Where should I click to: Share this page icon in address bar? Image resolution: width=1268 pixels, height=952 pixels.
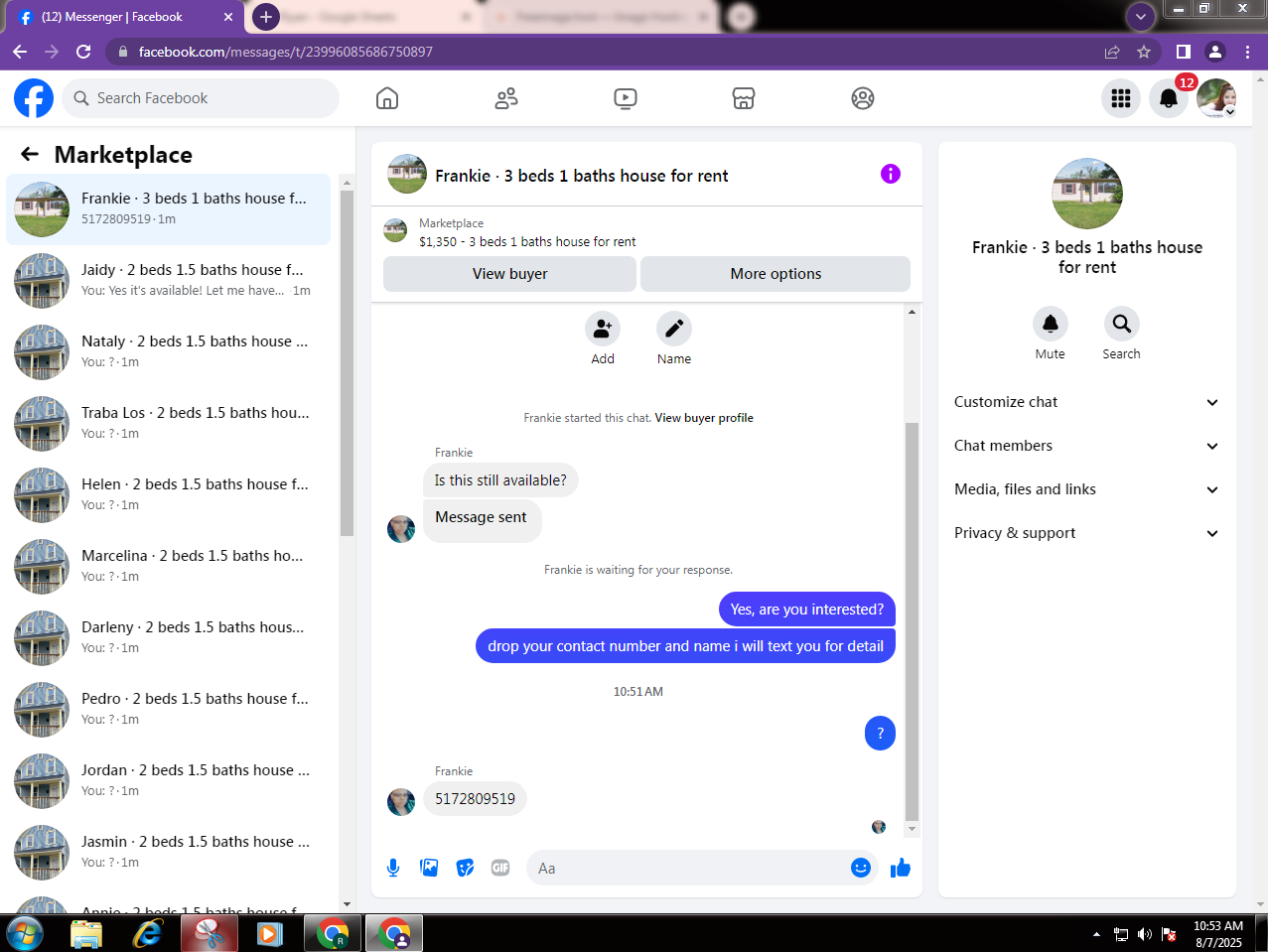(1112, 52)
